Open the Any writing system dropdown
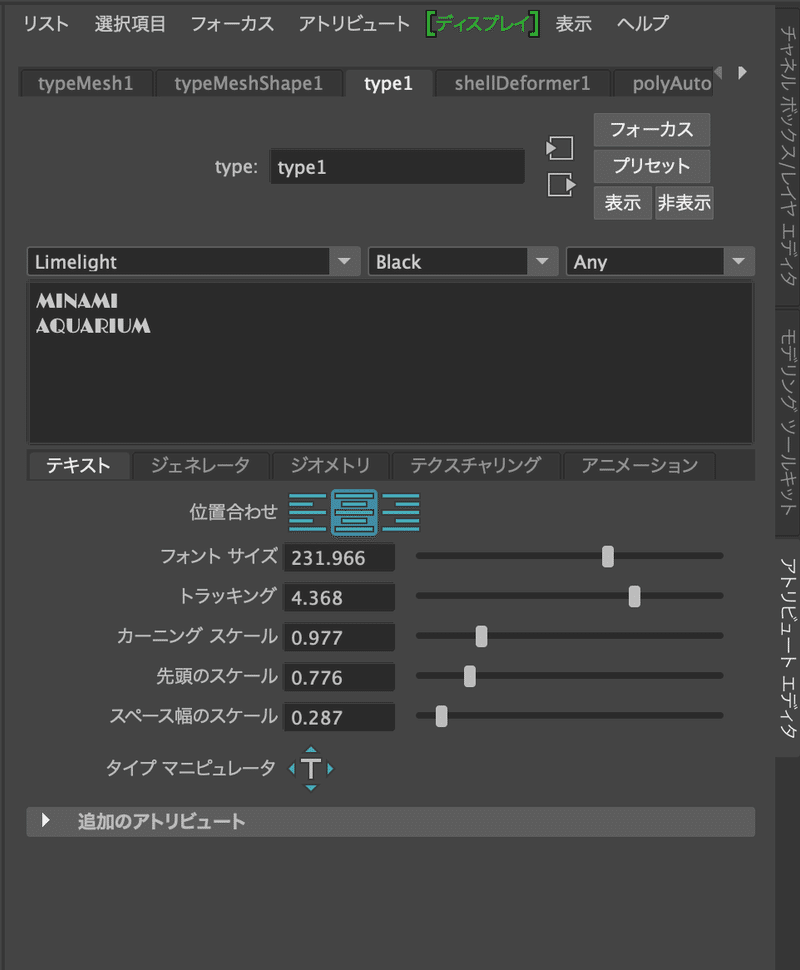This screenshot has height=970, width=800. pos(660,262)
